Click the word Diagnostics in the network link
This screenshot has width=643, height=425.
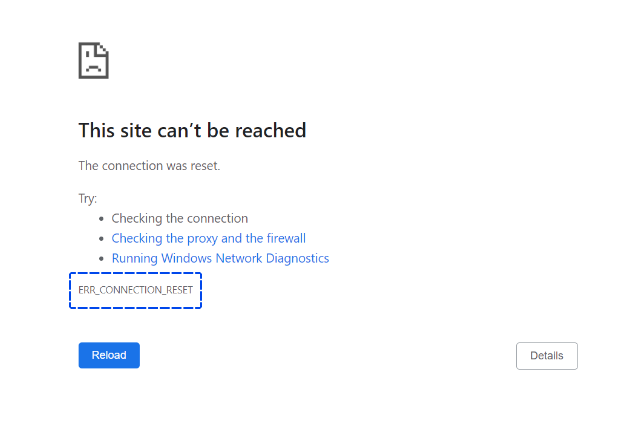point(297,258)
